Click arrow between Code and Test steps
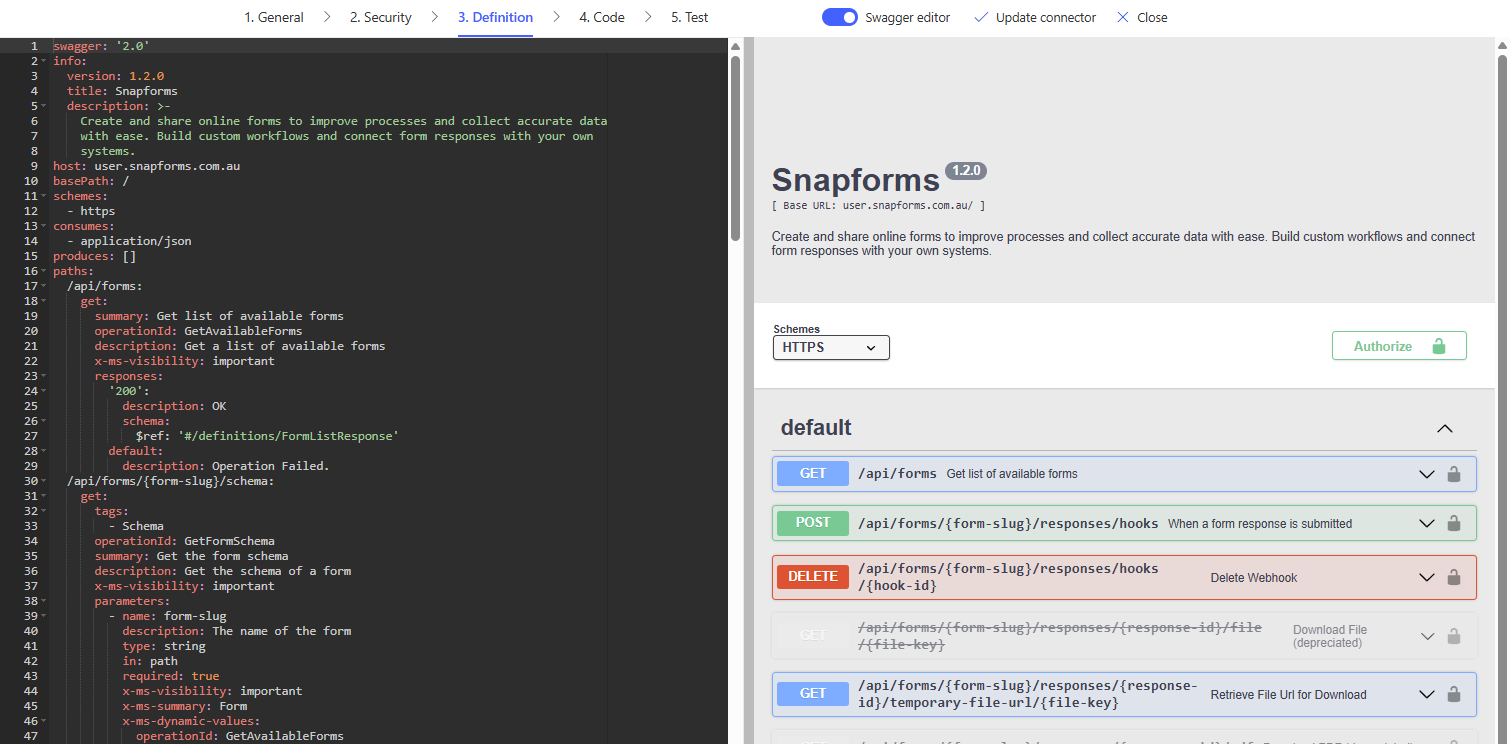Screen dimensions: 1510x744 coord(648,17)
